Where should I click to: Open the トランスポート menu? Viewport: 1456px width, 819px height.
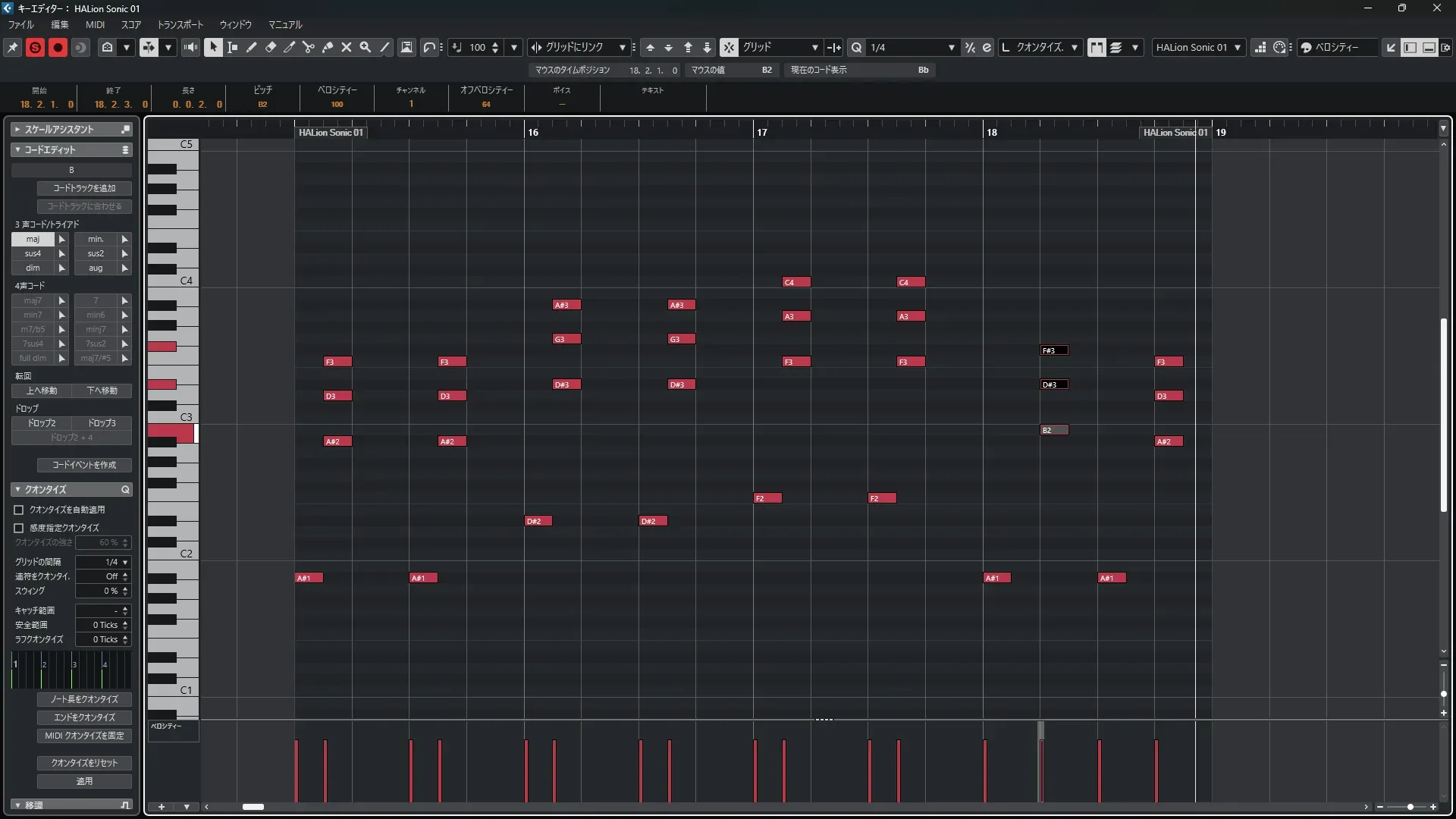point(180,25)
